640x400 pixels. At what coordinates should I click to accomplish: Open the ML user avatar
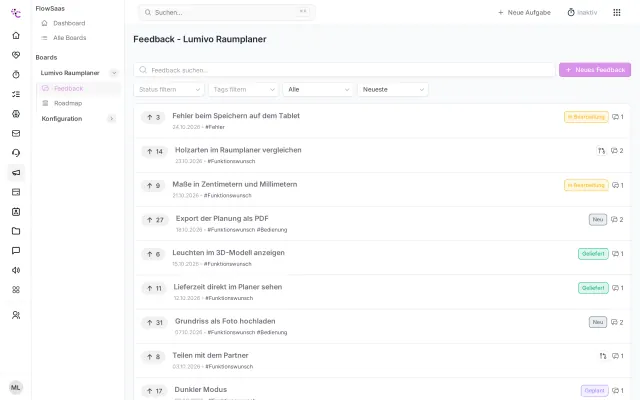point(16,387)
